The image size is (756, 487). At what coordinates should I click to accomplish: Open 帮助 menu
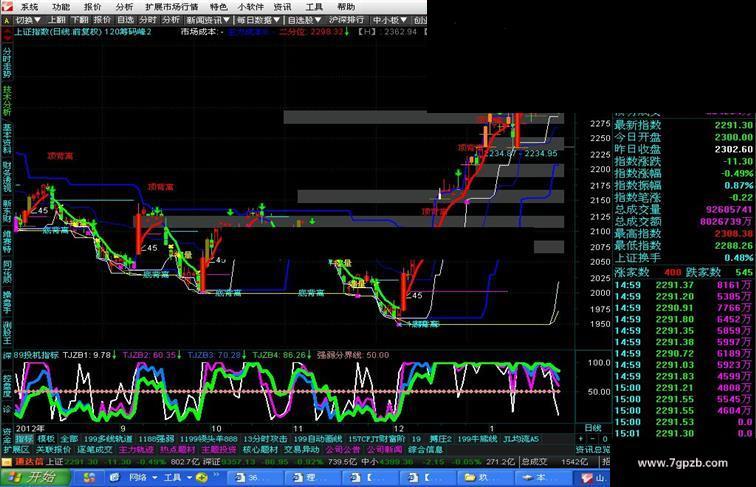346,7
